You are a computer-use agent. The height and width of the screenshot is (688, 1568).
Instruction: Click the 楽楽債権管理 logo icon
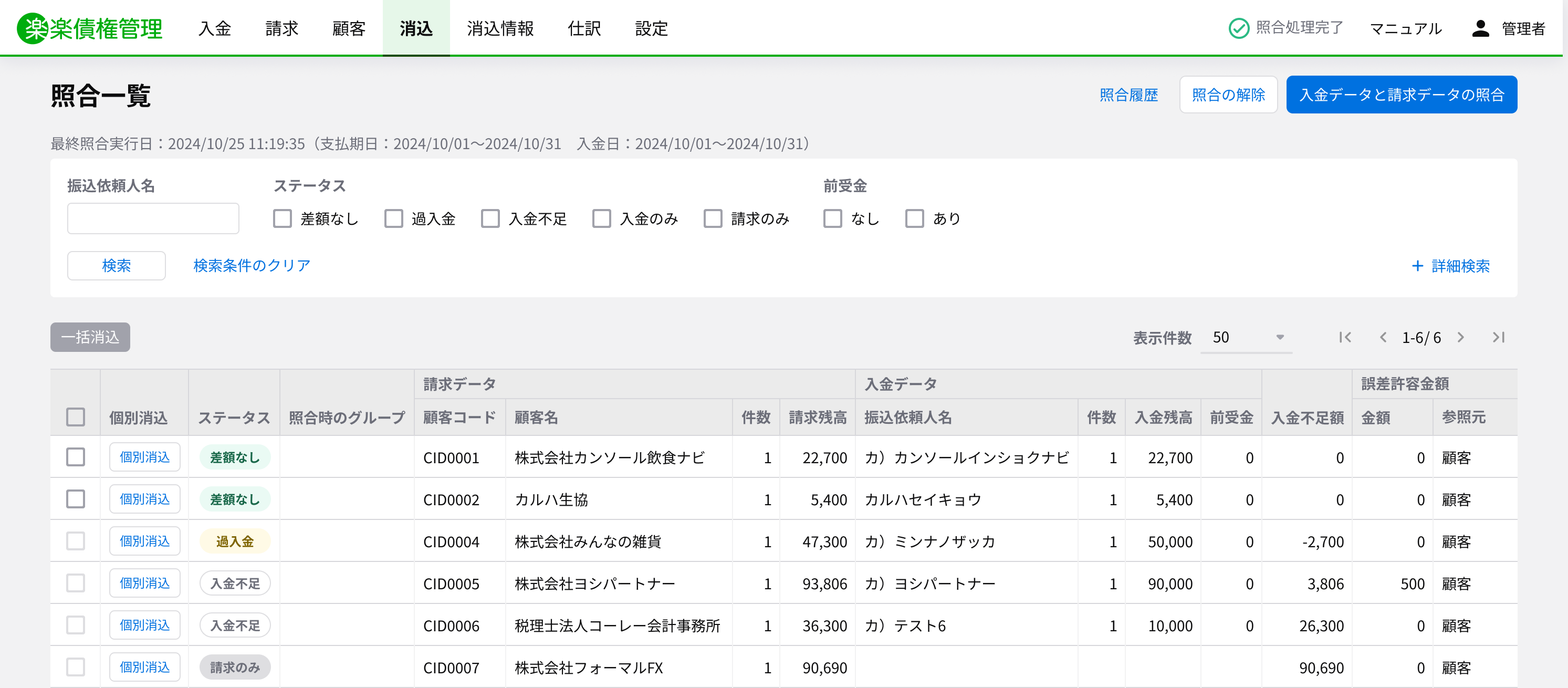(x=32, y=28)
